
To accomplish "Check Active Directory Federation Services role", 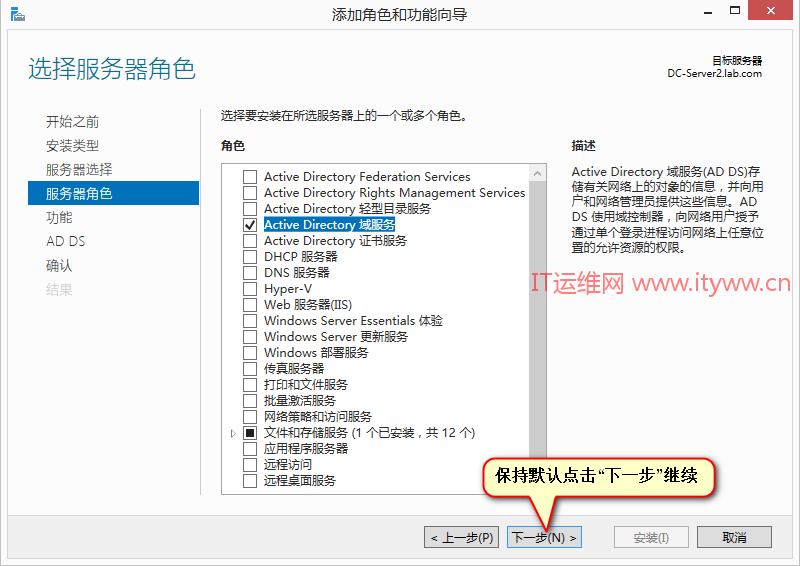I will [250, 177].
